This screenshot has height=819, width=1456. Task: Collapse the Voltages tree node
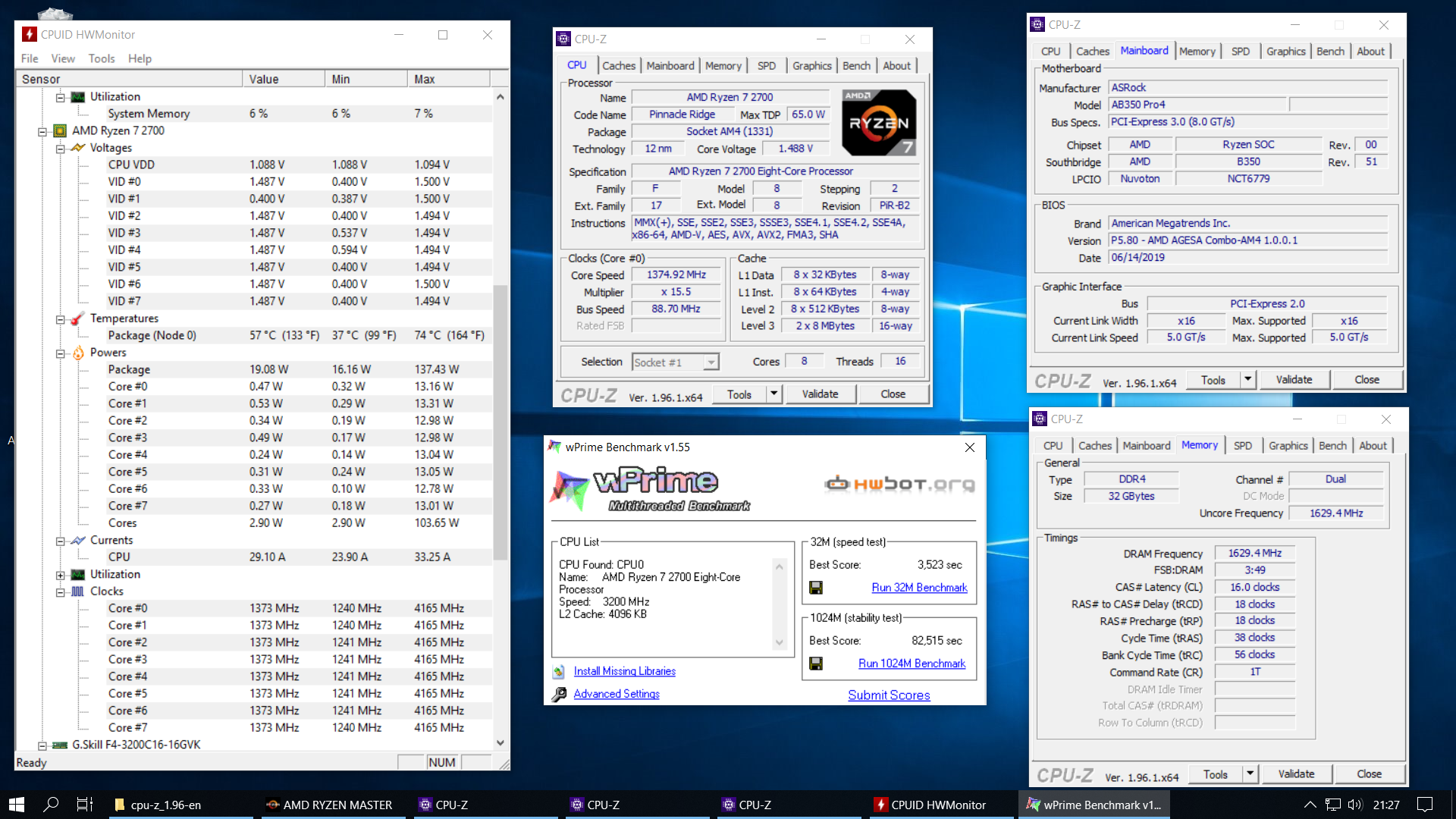coord(60,149)
